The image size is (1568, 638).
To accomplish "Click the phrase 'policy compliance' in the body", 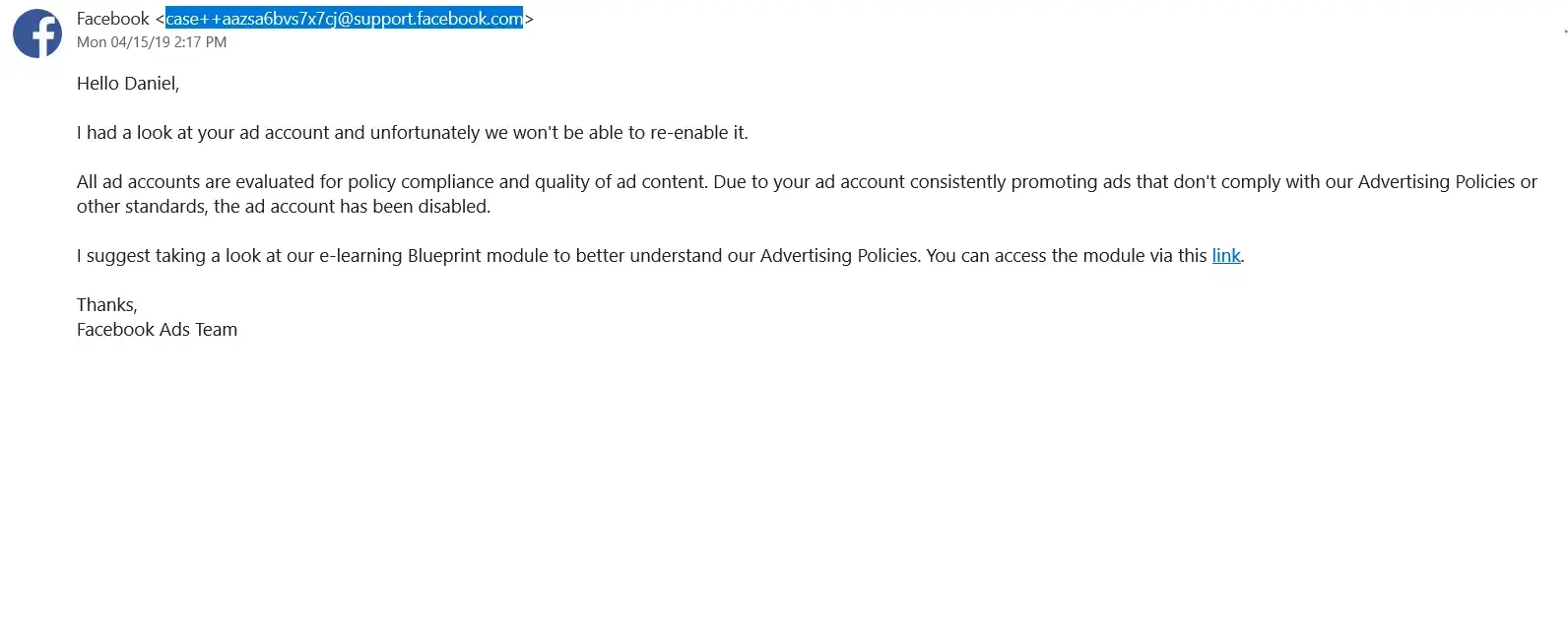I will click(x=438, y=182).
